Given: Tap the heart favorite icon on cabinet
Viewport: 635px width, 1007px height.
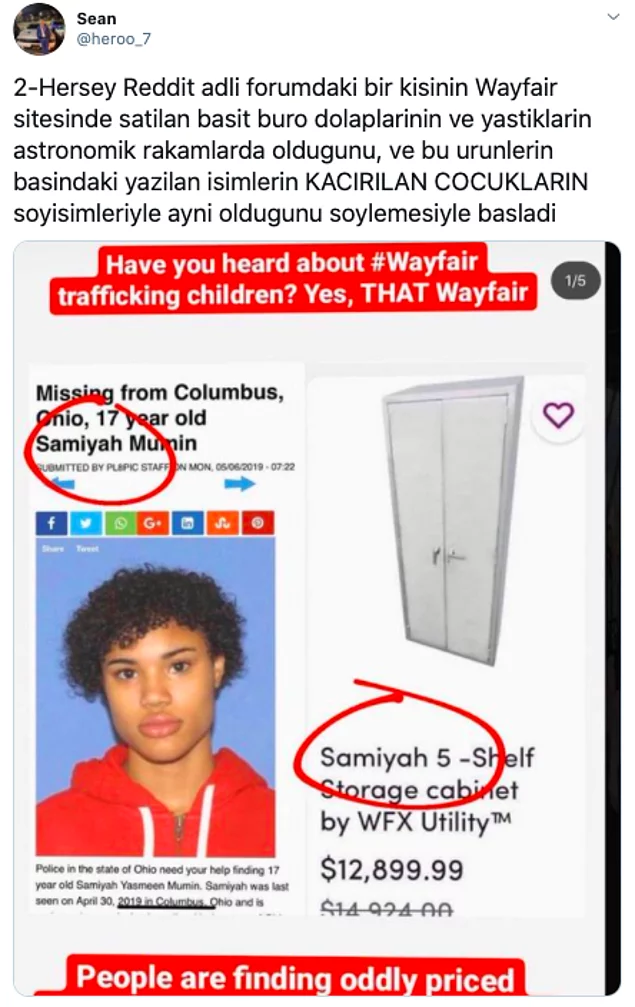Looking at the screenshot, I should tap(558, 415).
